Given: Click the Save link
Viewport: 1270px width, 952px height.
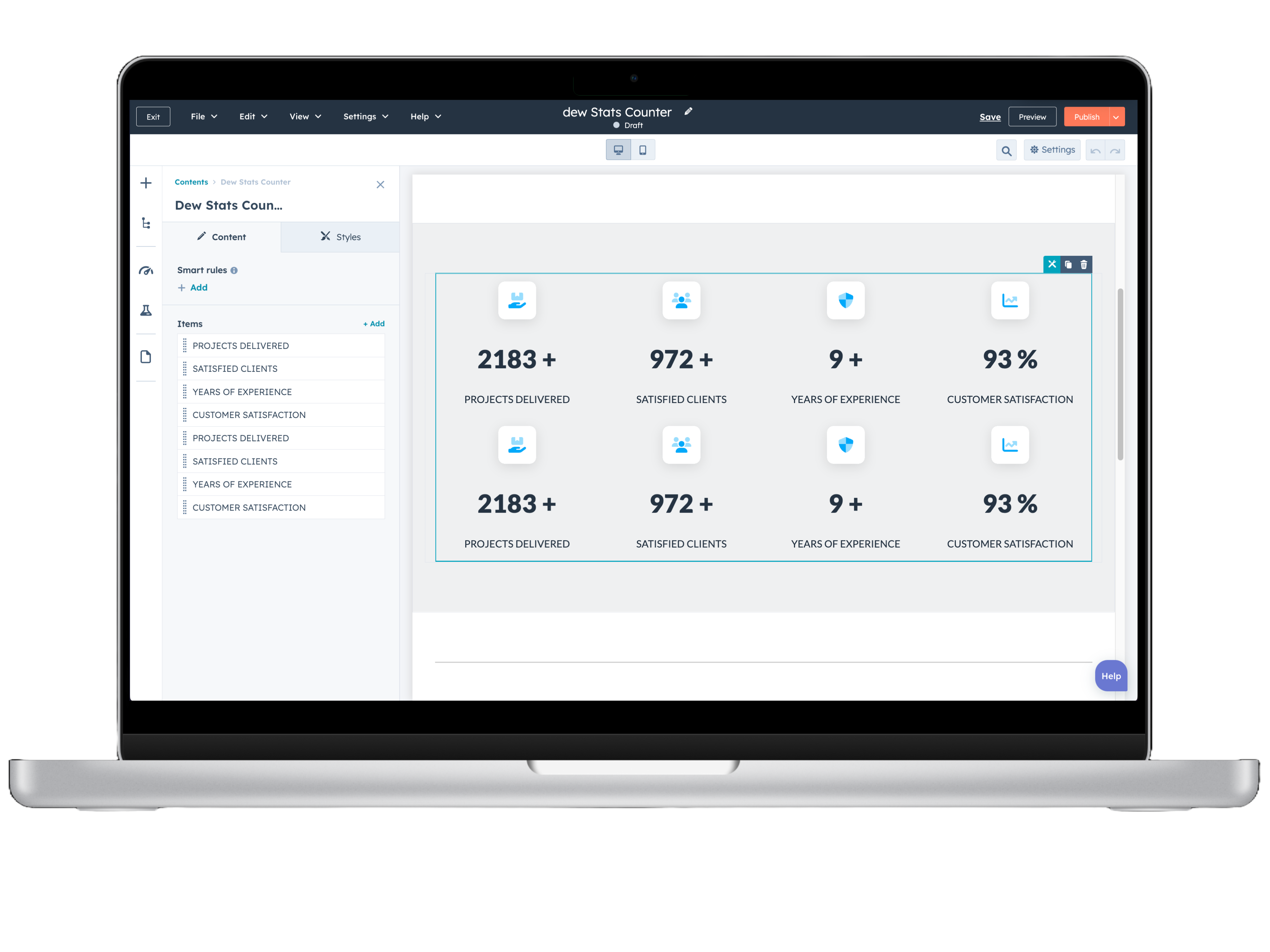Looking at the screenshot, I should pyautogui.click(x=990, y=117).
